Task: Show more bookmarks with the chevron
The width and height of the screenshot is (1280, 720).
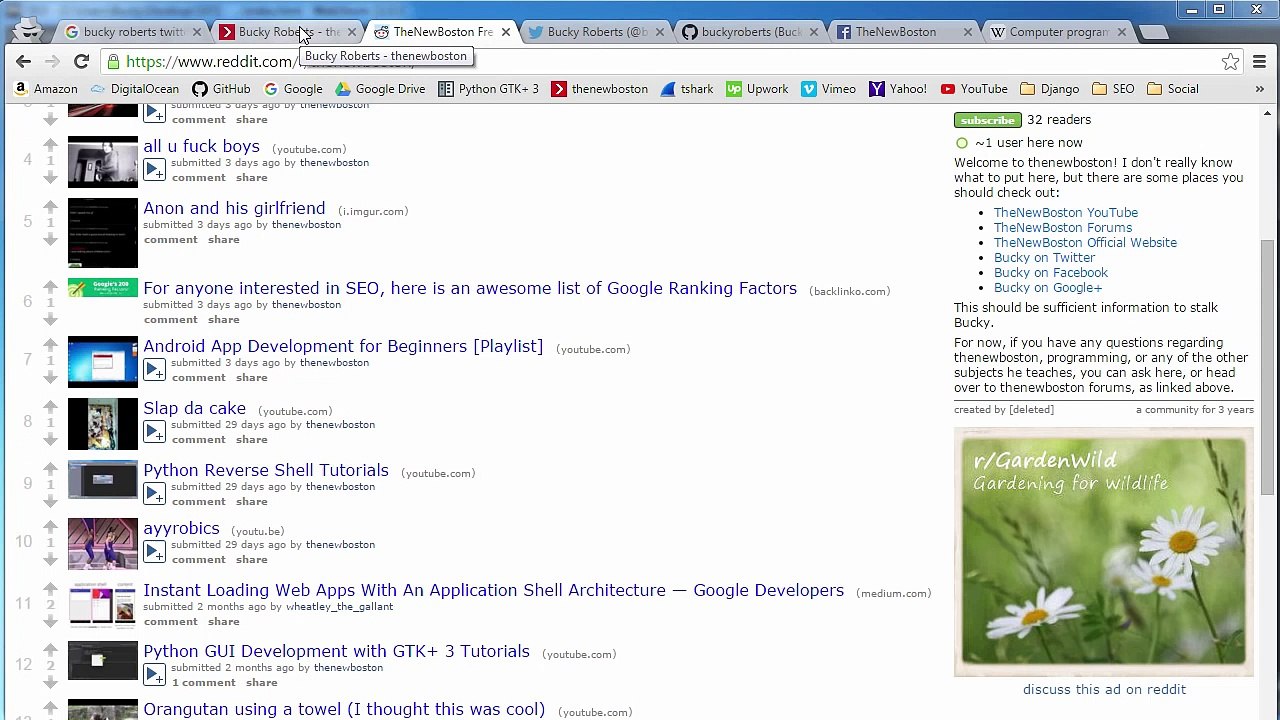Action: (x=1259, y=89)
